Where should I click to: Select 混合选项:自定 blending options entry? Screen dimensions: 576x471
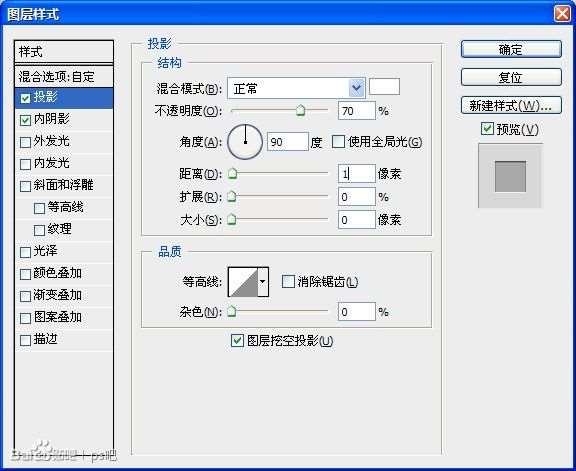64,77
